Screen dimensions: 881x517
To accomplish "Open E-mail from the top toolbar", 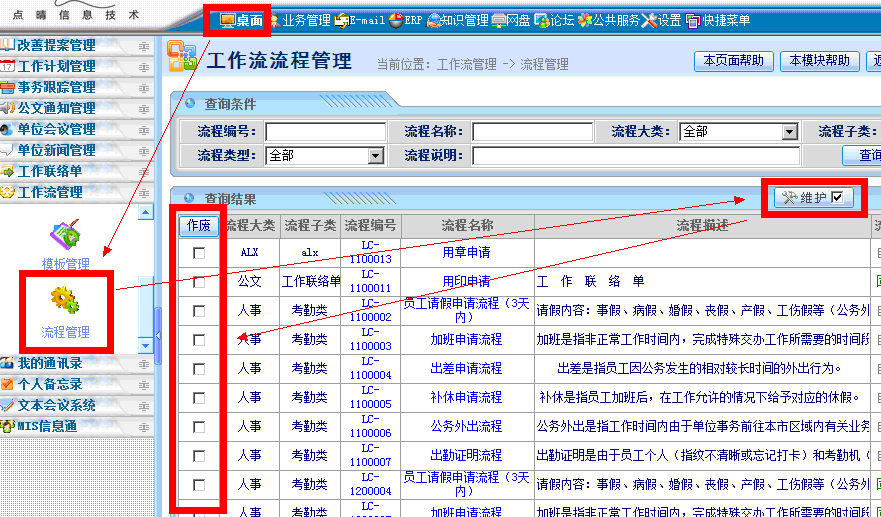I will point(360,20).
